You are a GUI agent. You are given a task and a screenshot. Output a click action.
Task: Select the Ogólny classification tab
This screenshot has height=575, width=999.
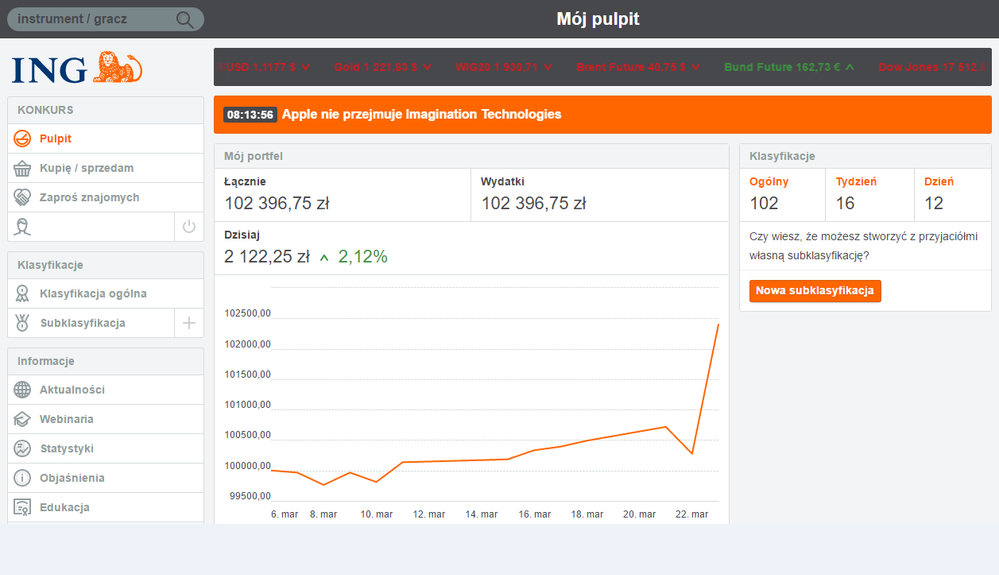pos(769,182)
